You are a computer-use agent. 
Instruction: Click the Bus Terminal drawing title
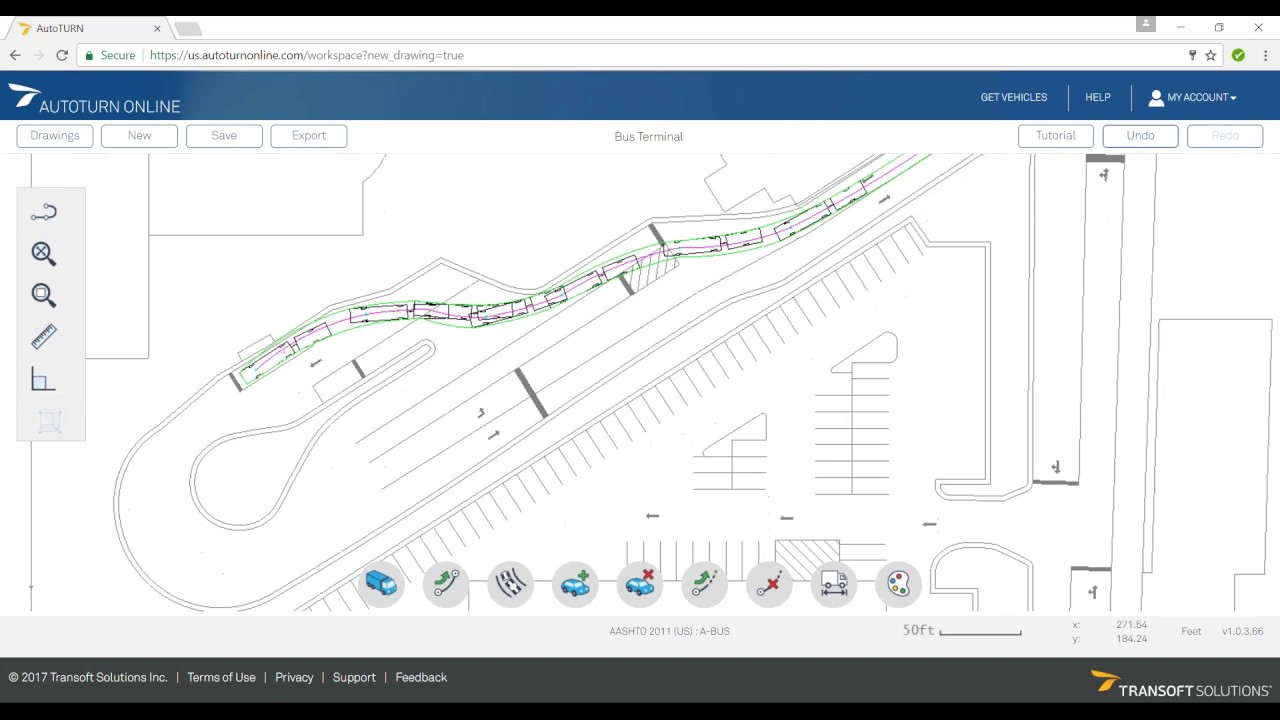649,136
